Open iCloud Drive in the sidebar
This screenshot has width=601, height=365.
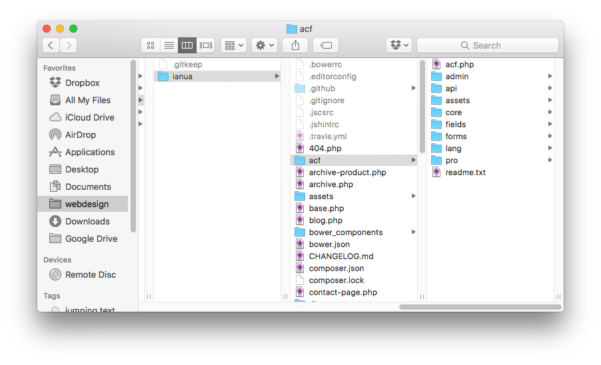click(83, 117)
